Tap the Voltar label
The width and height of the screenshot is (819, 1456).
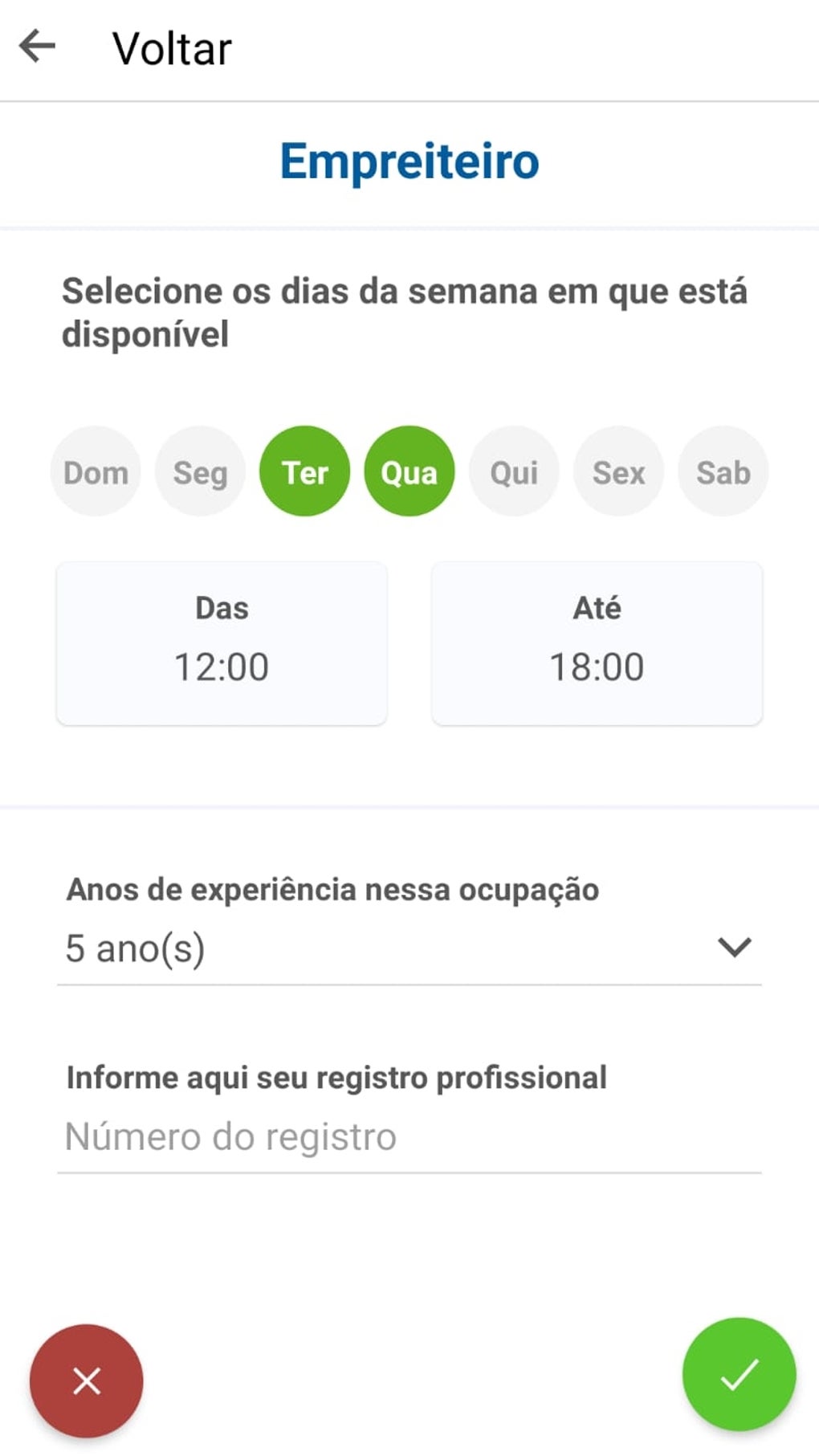tap(172, 48)
